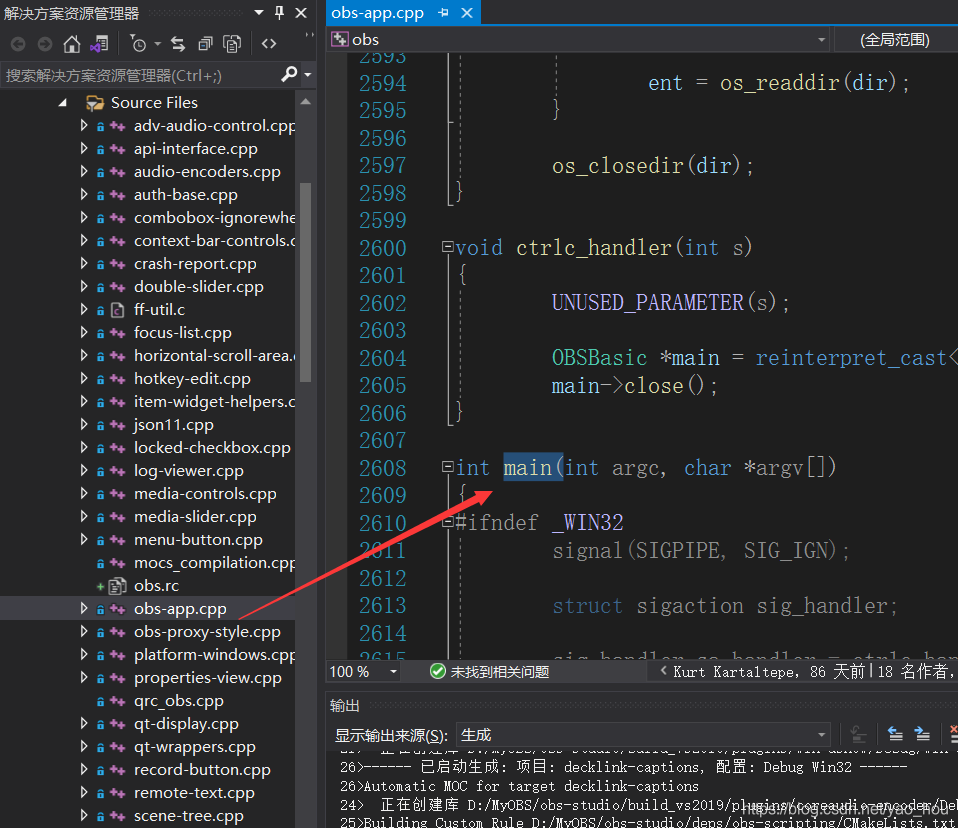
Task: Select double-slider.cpp file
Action: pyautogui.click(x=199, y=287)
